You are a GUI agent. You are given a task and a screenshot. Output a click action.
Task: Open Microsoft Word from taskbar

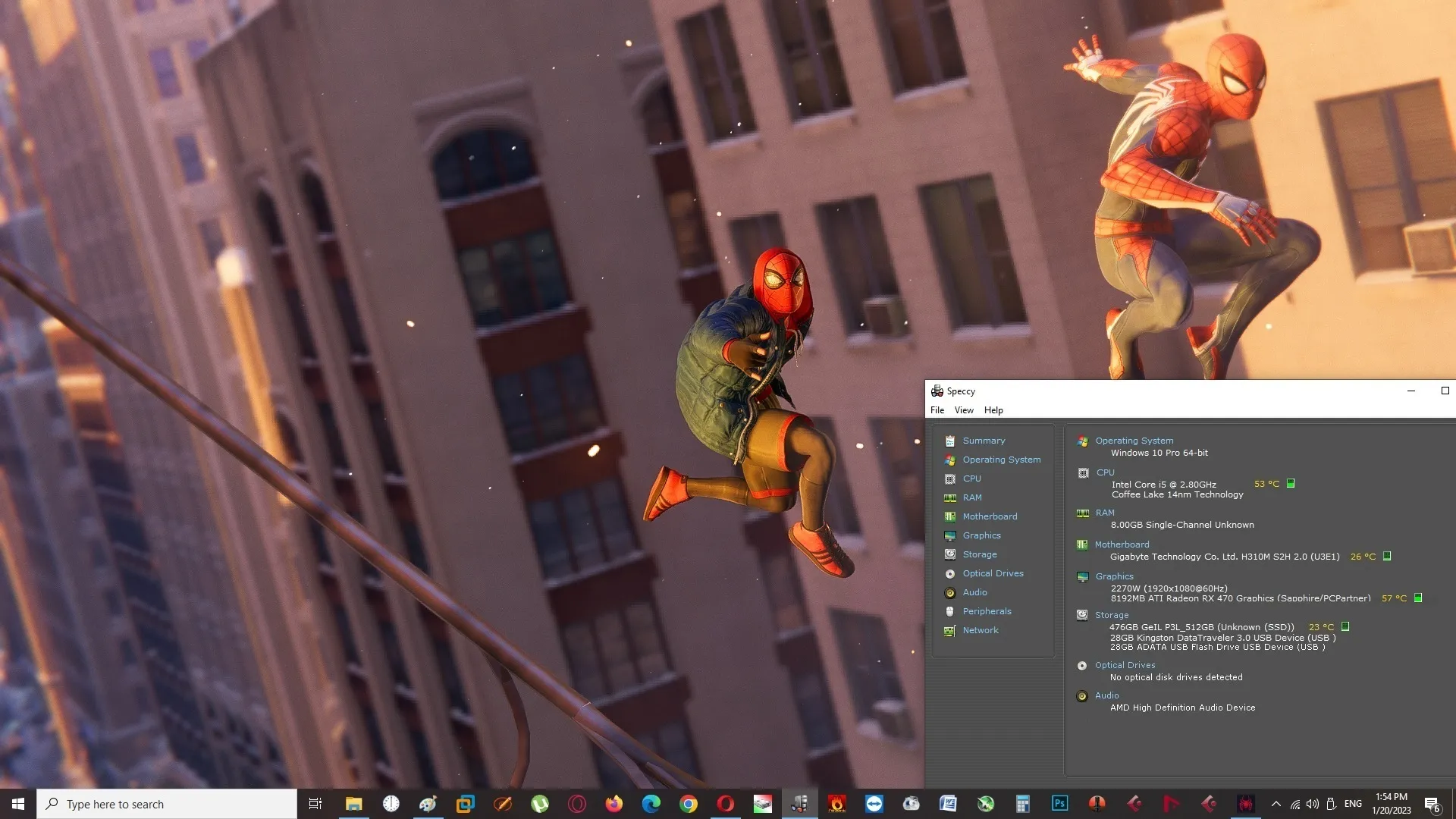948,804
